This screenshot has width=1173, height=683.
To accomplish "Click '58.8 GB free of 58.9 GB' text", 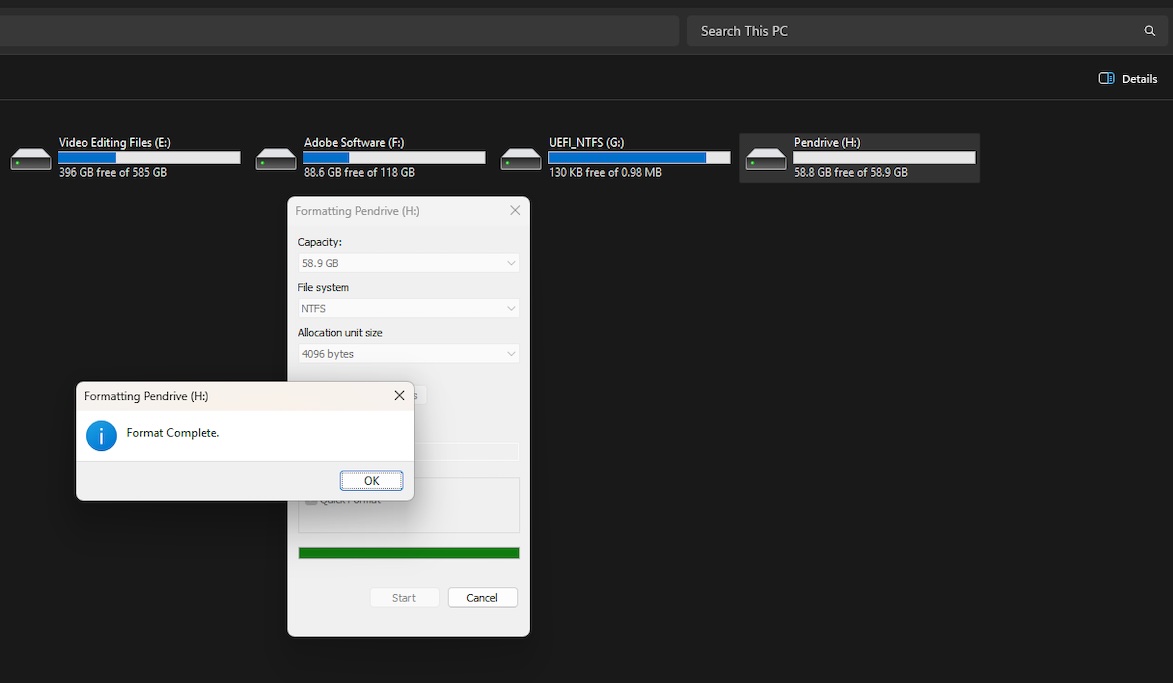I will coord(851,172).
